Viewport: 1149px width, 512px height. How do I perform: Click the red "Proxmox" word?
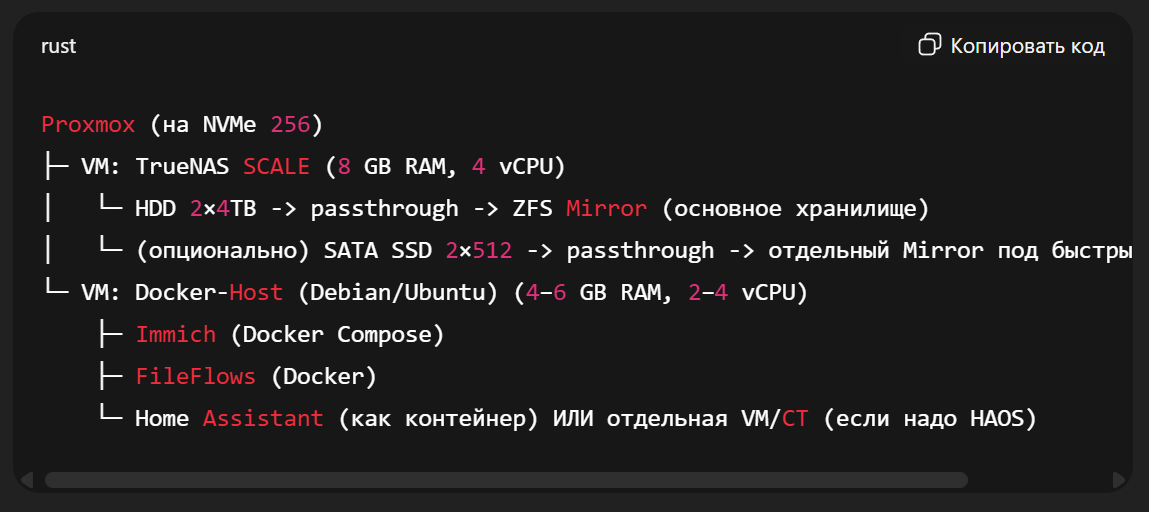(88, 125)
